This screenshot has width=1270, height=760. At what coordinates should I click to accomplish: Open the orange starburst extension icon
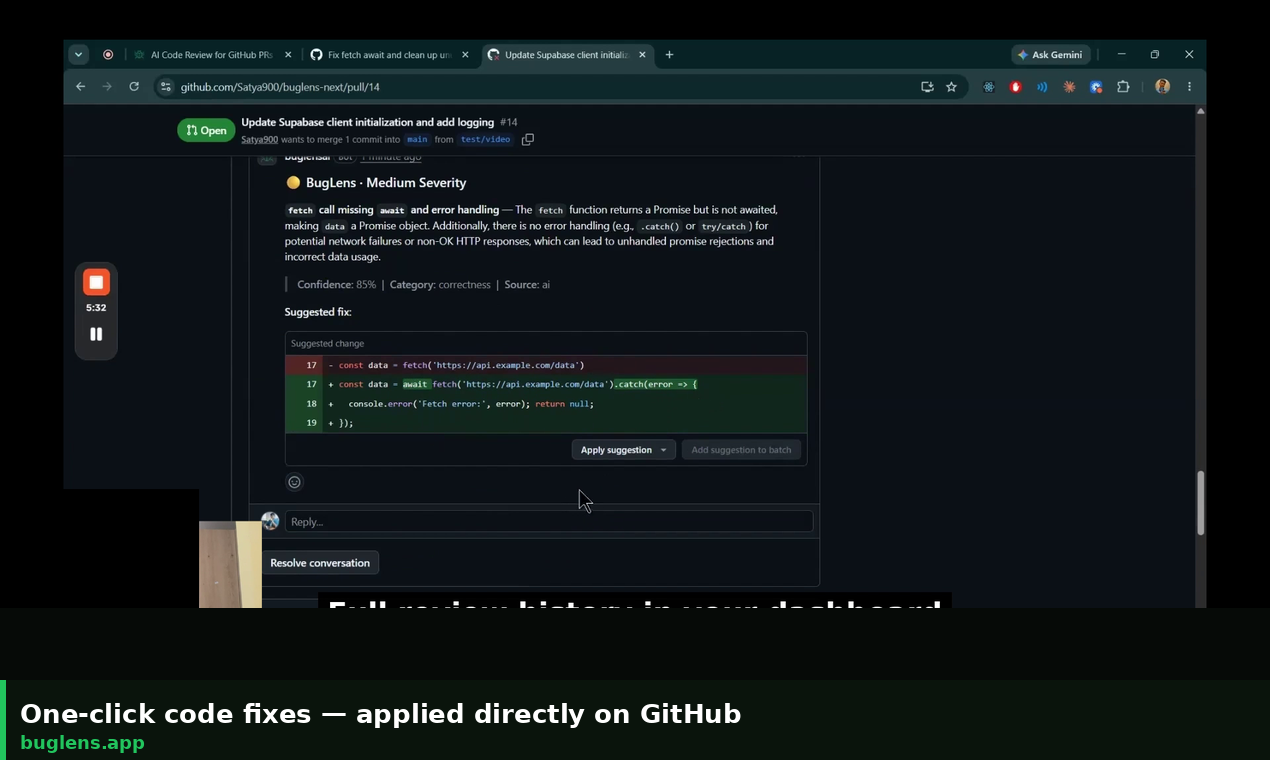(x=1069, y=87)
